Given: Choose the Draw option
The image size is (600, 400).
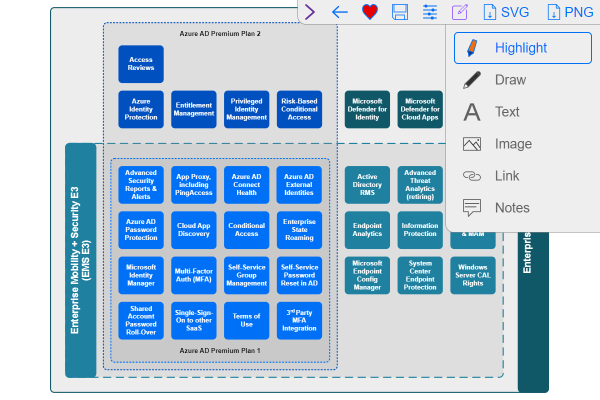Looking at the screenshot, I should coord(523,80).
